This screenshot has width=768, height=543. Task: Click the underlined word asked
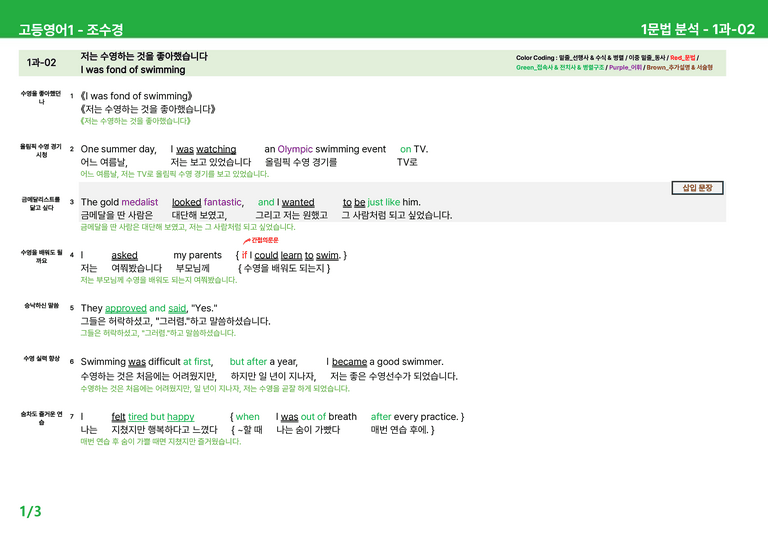124,256
